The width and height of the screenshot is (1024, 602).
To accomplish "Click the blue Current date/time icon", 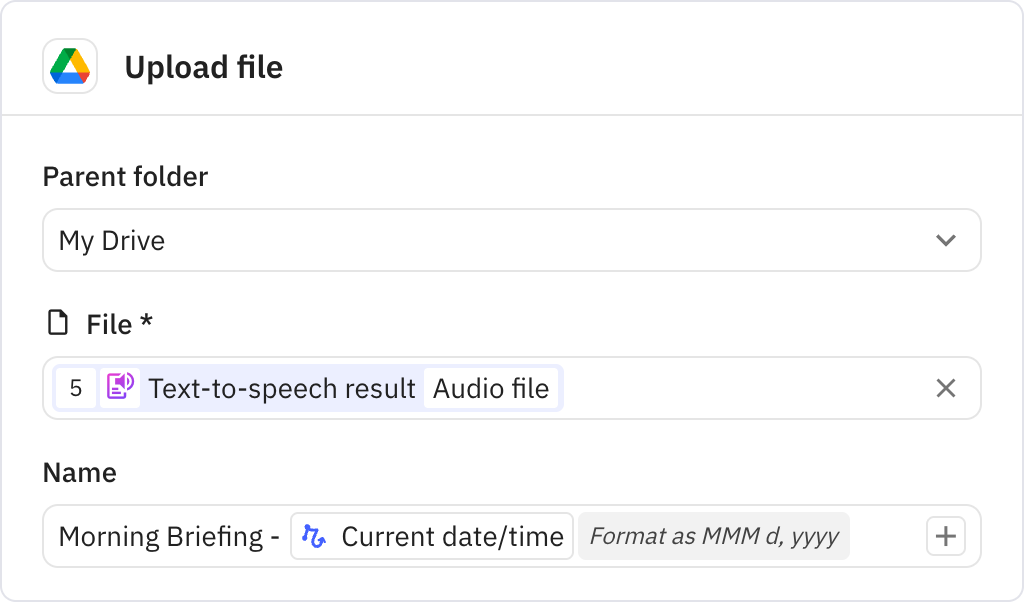I will point(315,537).
